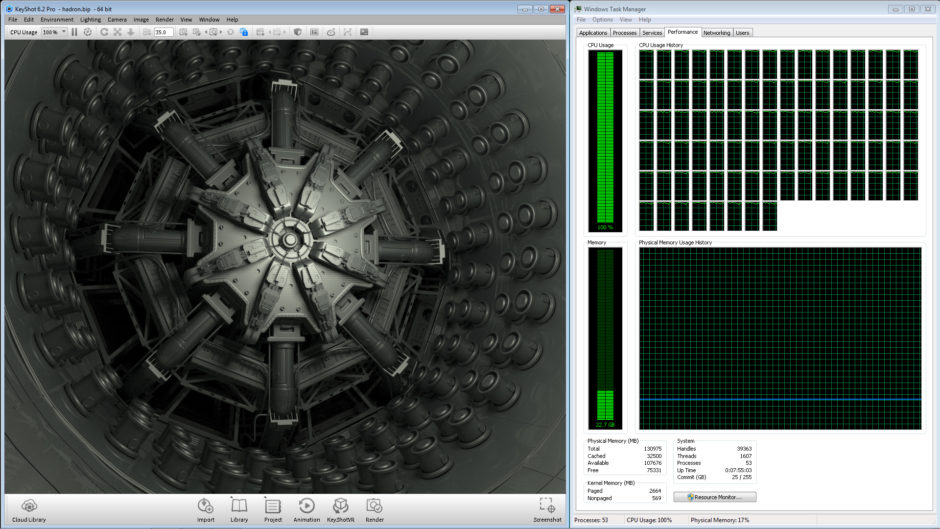Open the Lighting menu in KeyShot
940x529 pixels.
(90, 19)
